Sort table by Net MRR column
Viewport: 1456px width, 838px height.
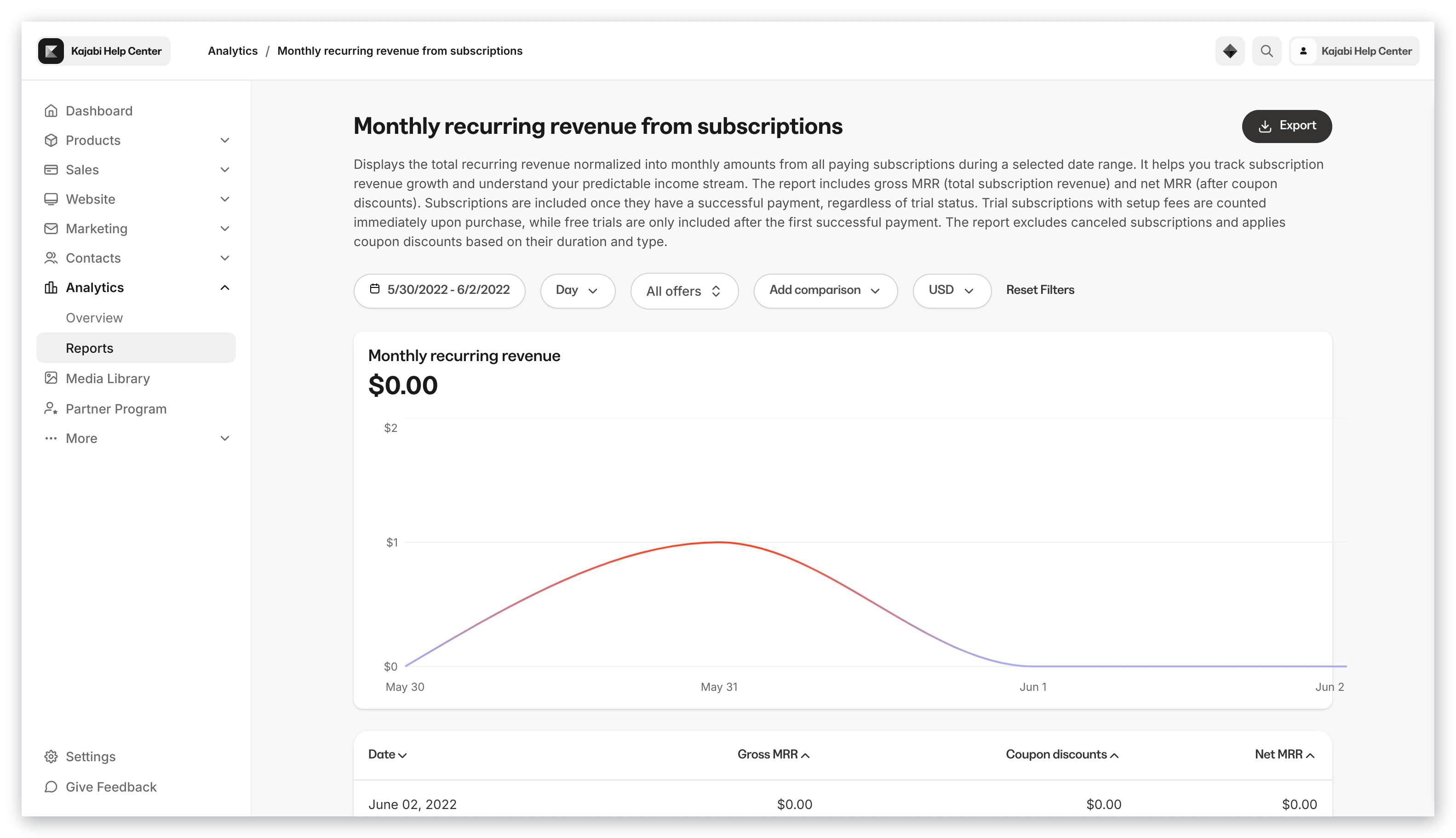tap(1284, 754)
